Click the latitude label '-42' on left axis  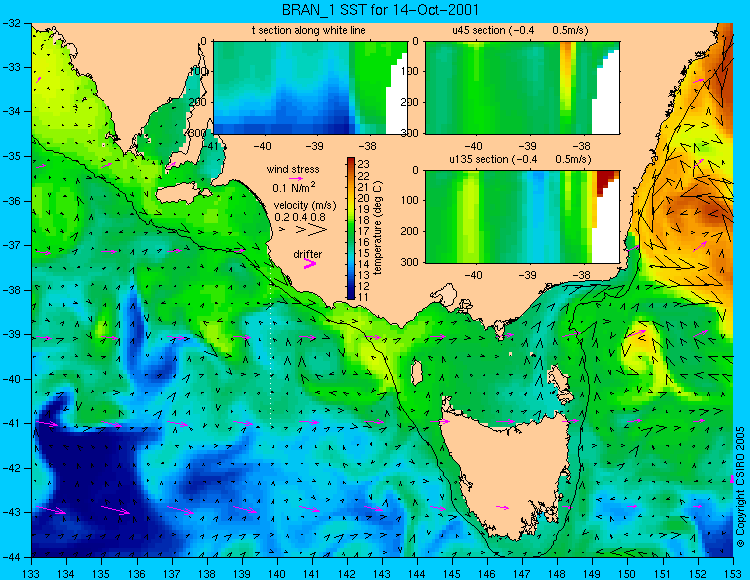tap(12, 468)
